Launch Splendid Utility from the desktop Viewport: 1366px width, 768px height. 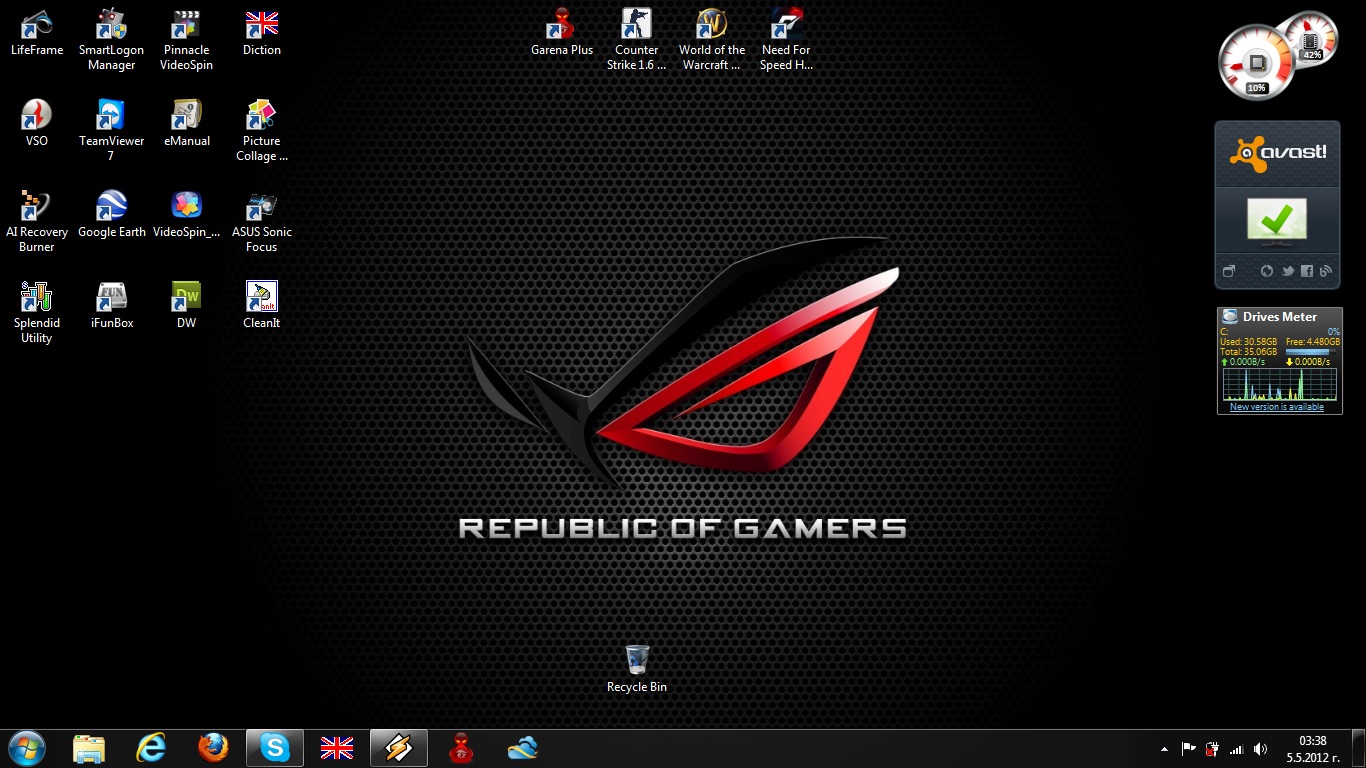click(37, 312)
